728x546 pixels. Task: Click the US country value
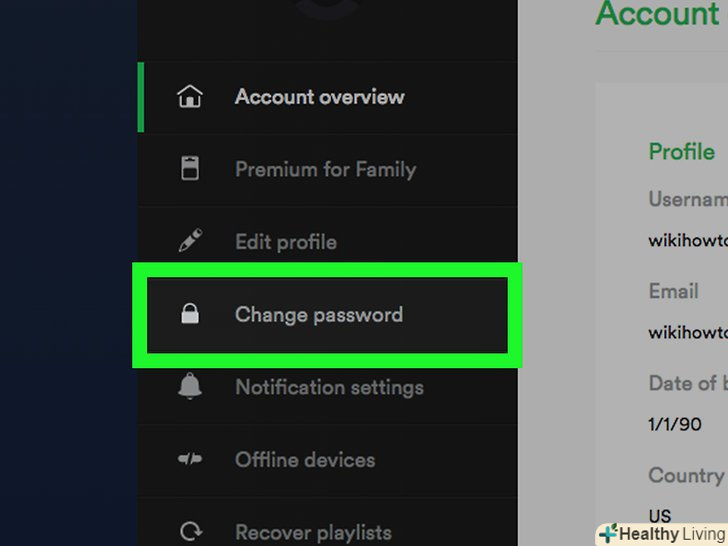point(659,515)
